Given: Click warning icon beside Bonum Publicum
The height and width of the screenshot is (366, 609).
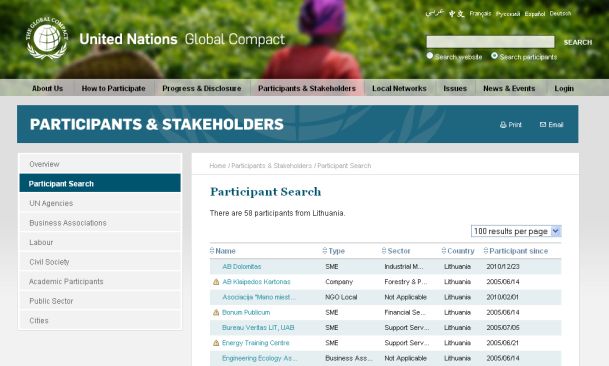Looking at the screenshot, I should (216, 312).
